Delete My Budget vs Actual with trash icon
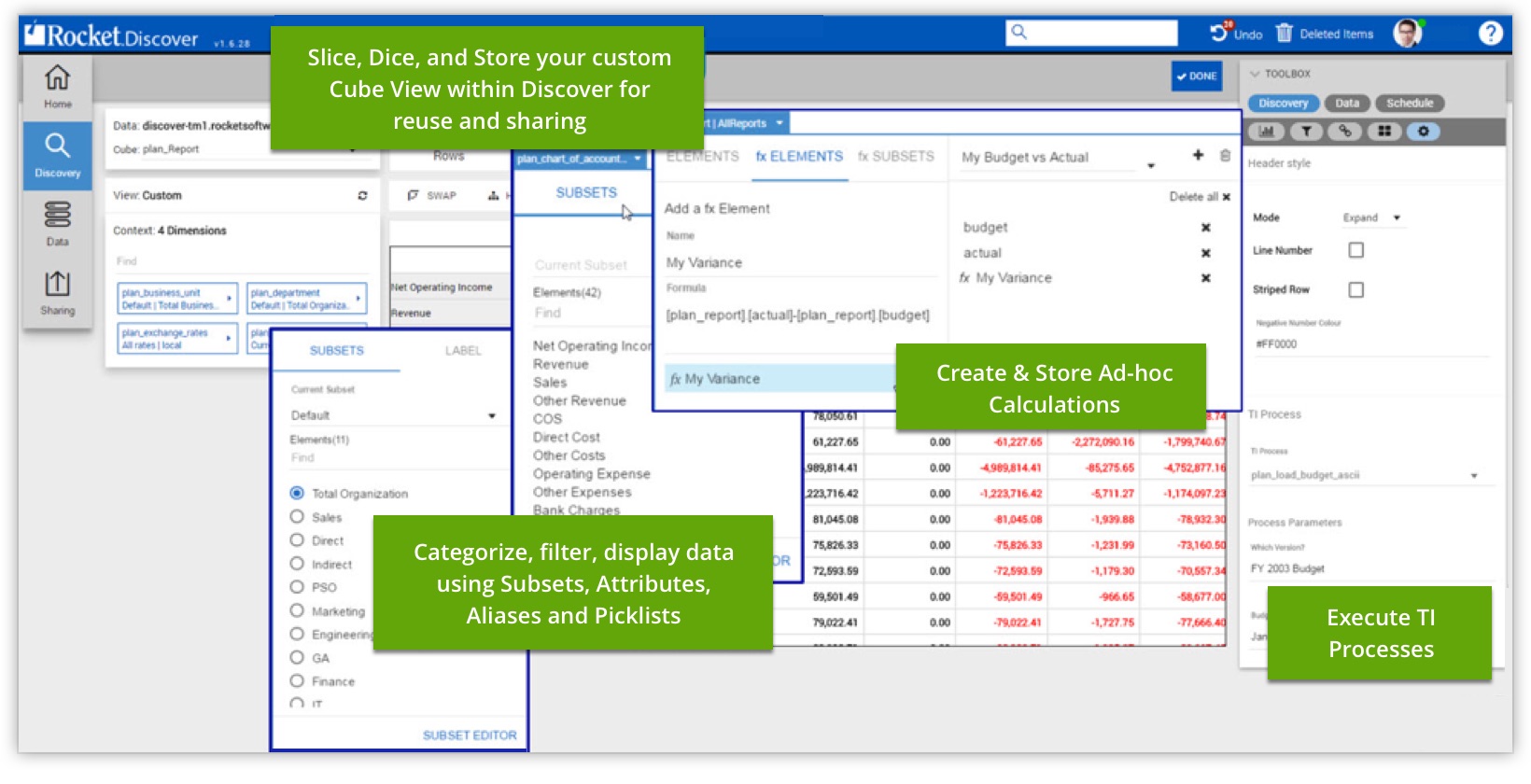 (x=1225, y=155)
